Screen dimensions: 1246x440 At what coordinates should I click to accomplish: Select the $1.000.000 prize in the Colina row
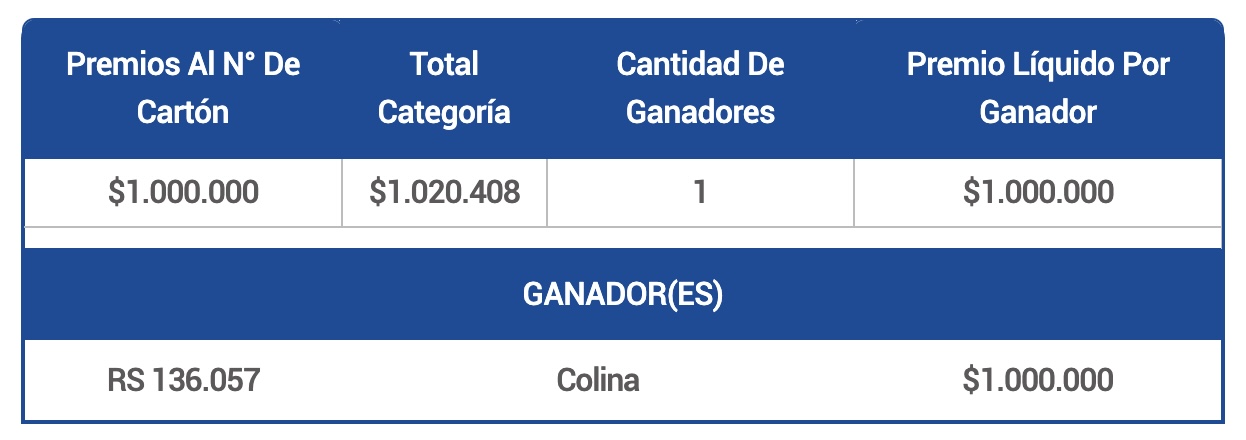click(x=1038, y=381)
